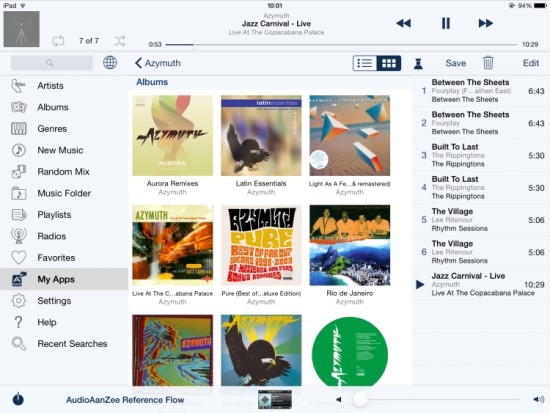Select Jazz Carnival - Live in queue

pos(481,285)
